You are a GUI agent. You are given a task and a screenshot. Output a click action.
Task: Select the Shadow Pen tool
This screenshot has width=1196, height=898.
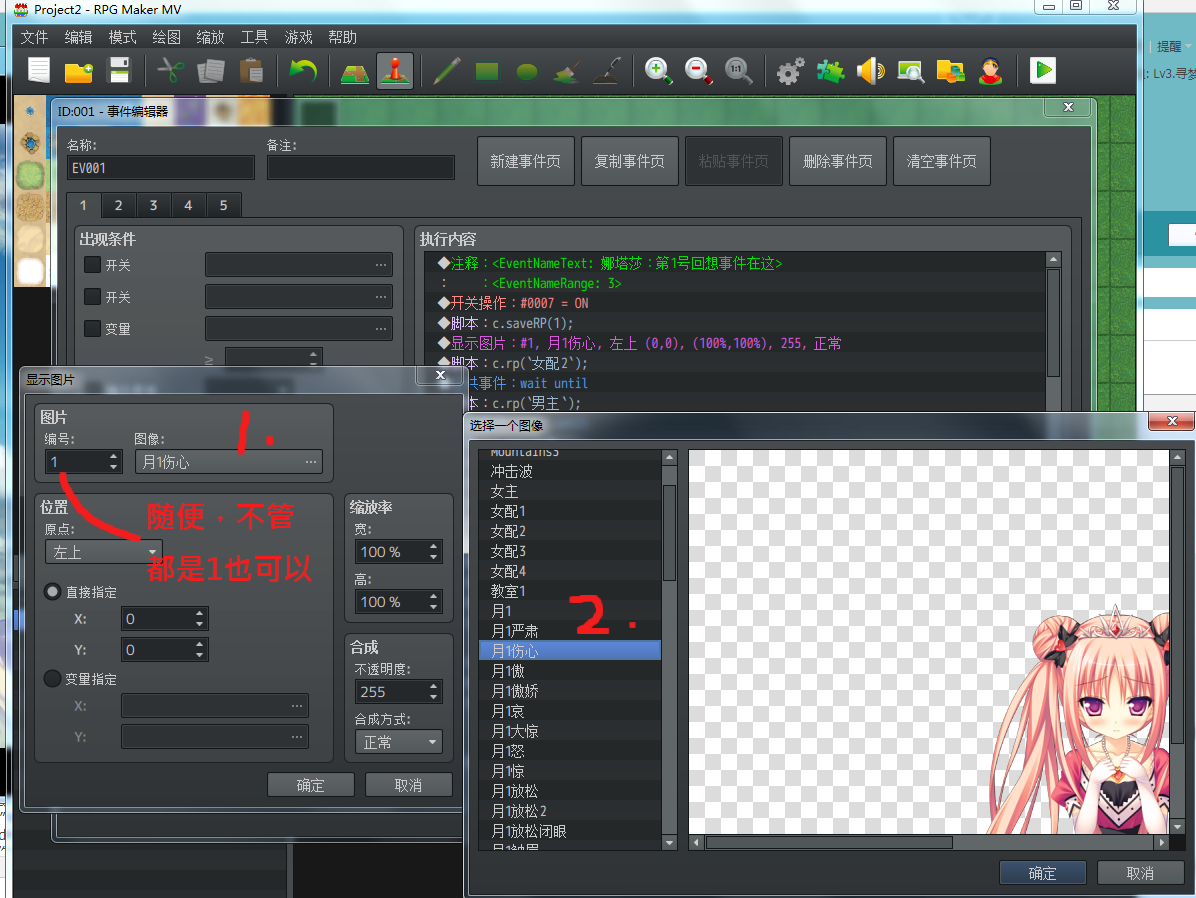[608, 71]
